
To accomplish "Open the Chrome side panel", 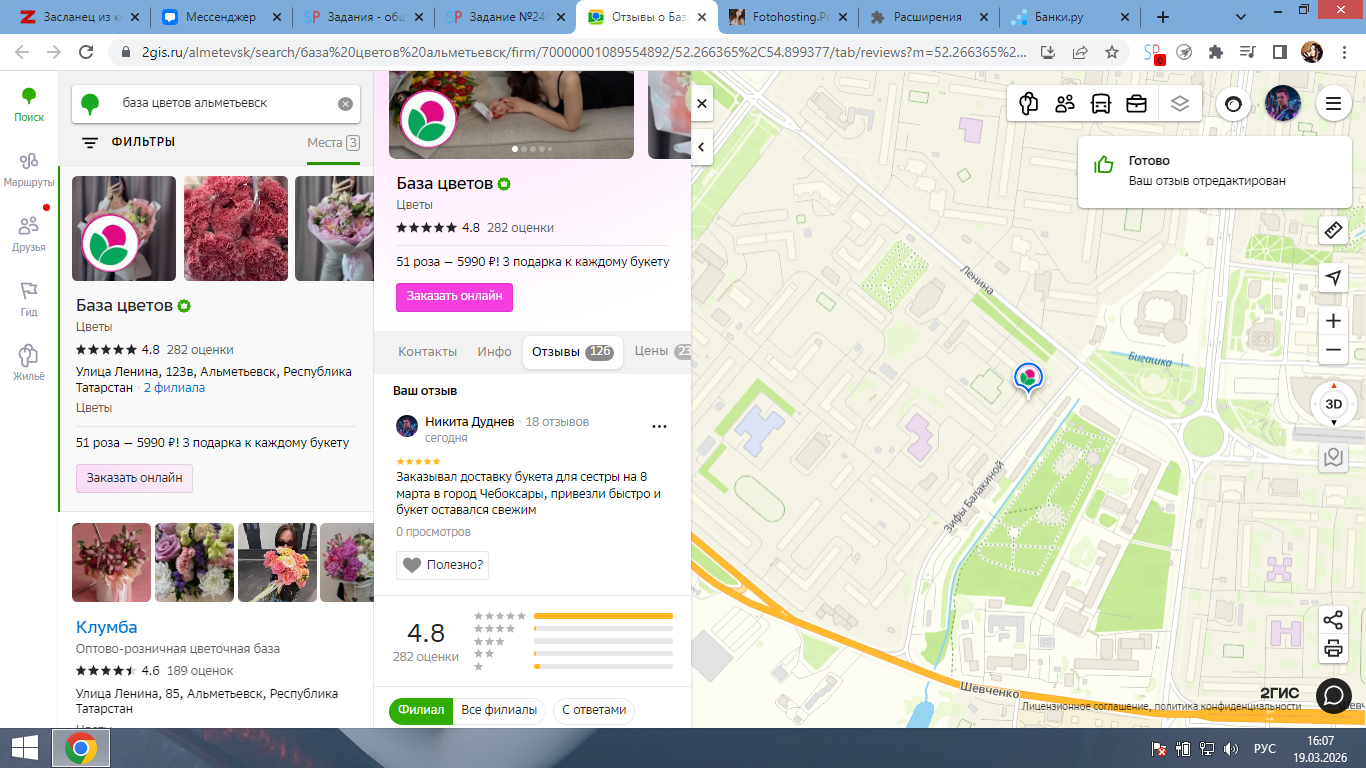I will click(1280, 52).
